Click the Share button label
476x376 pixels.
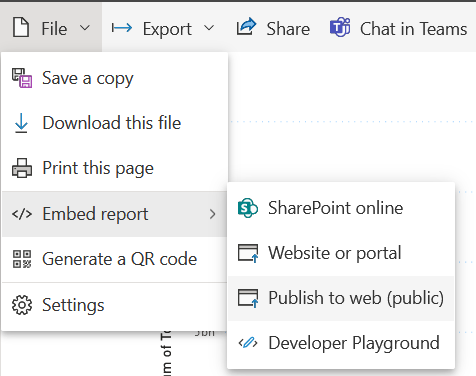tap(288, 29)
